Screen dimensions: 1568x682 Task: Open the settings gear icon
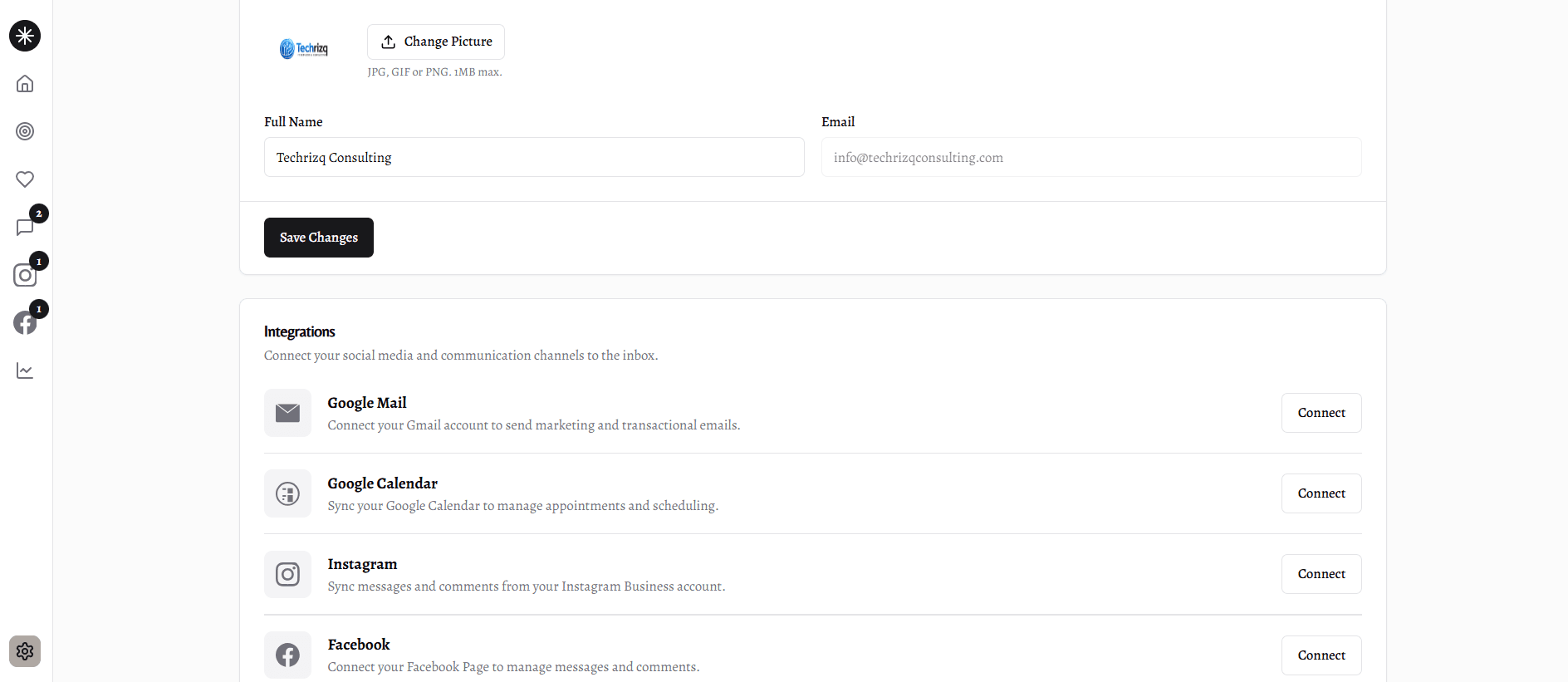point(25,651)
